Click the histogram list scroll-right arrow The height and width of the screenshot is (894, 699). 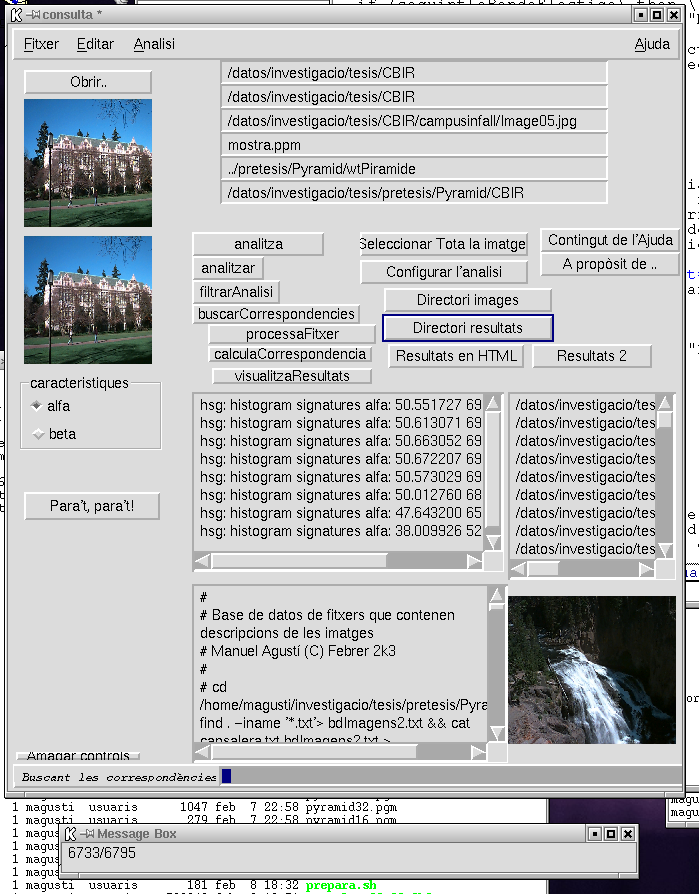pos(474,561)
